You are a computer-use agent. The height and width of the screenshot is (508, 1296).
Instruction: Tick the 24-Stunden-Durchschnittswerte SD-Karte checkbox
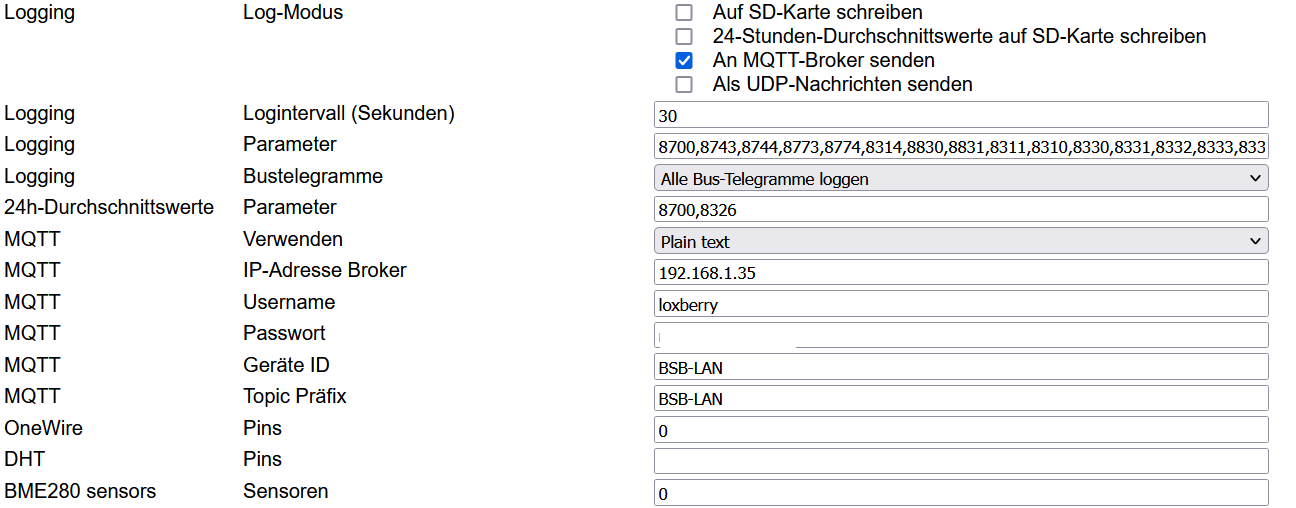click(x=684, y=37)
